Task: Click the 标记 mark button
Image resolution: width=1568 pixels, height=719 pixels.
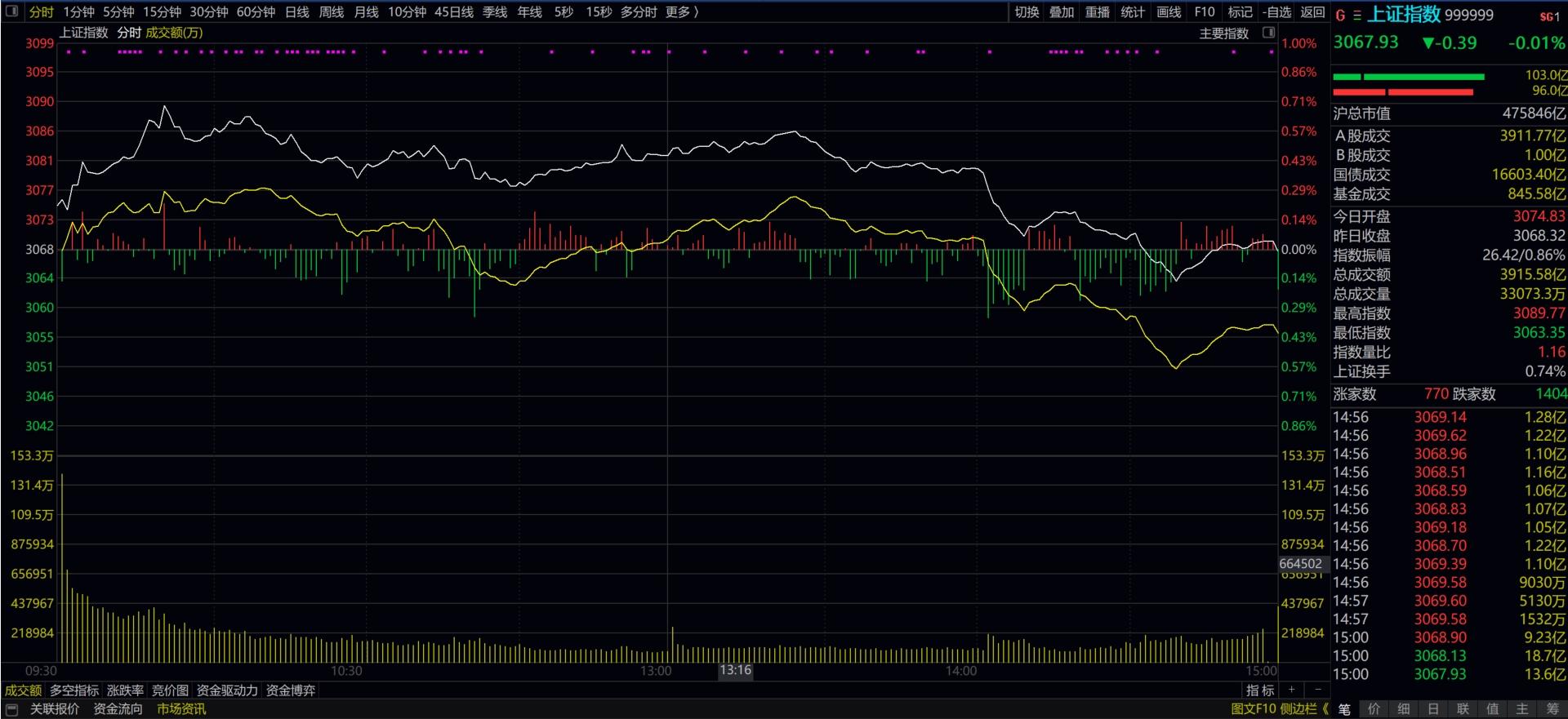Action: (1240, 11)
